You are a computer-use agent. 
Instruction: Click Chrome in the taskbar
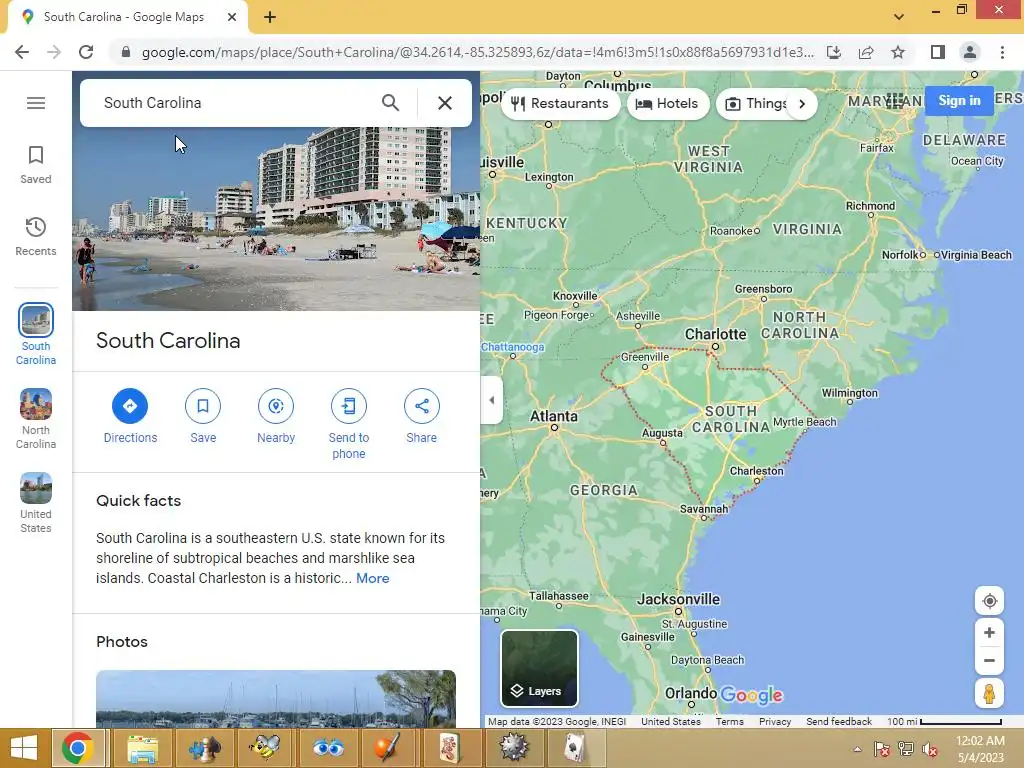click(x=78, y=748)
